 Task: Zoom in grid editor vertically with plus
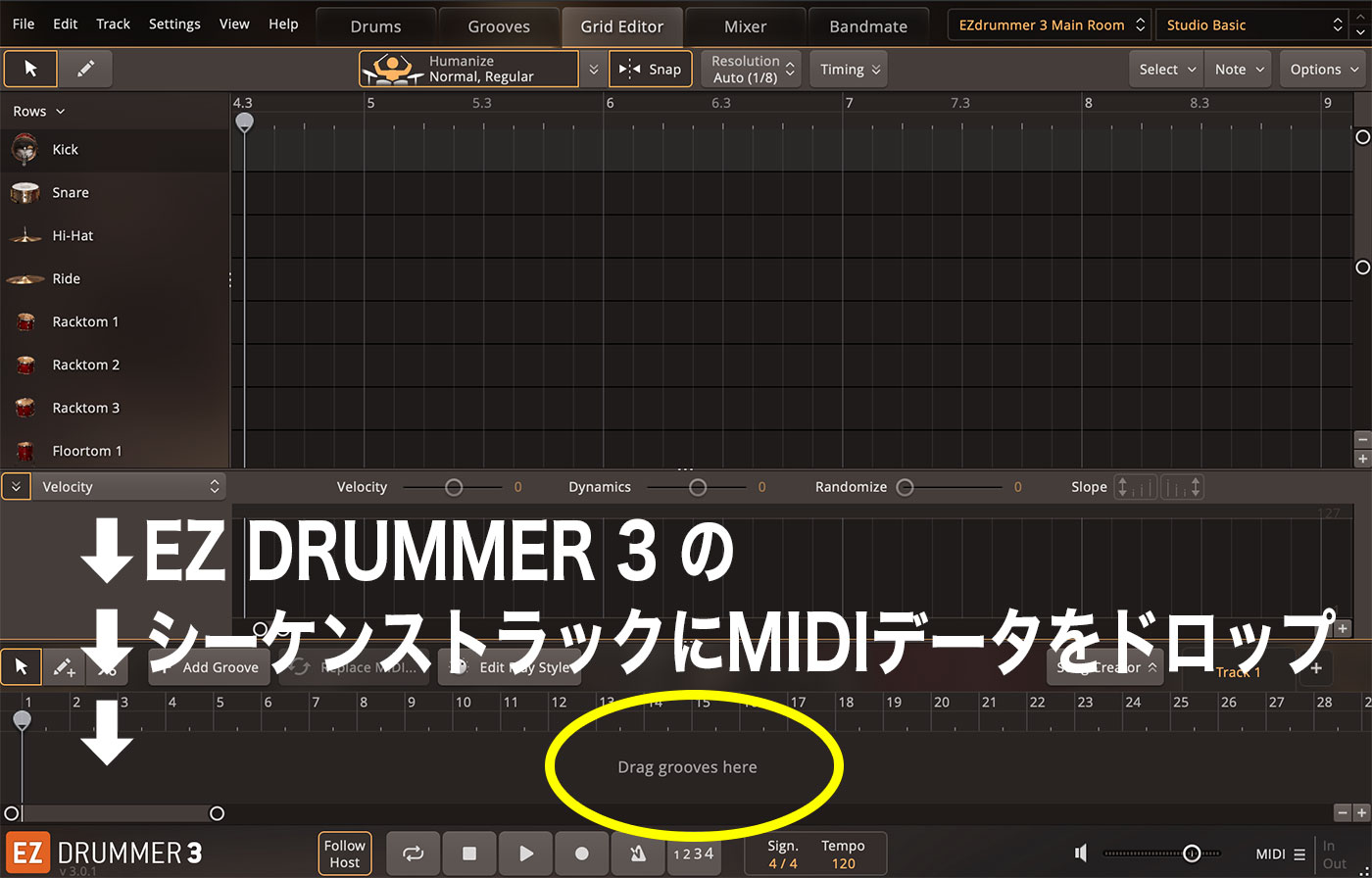1362,459
